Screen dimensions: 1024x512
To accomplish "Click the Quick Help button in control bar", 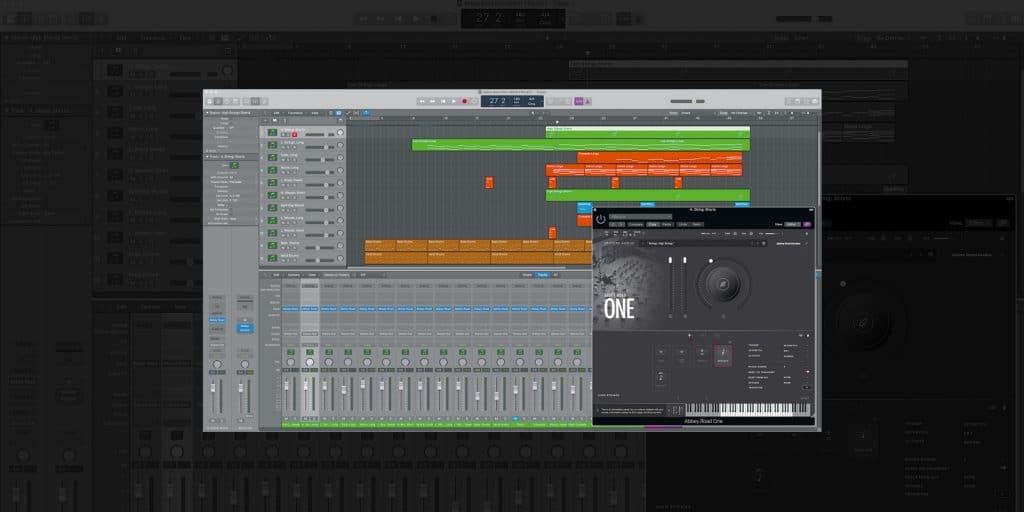I will point(227,101).
